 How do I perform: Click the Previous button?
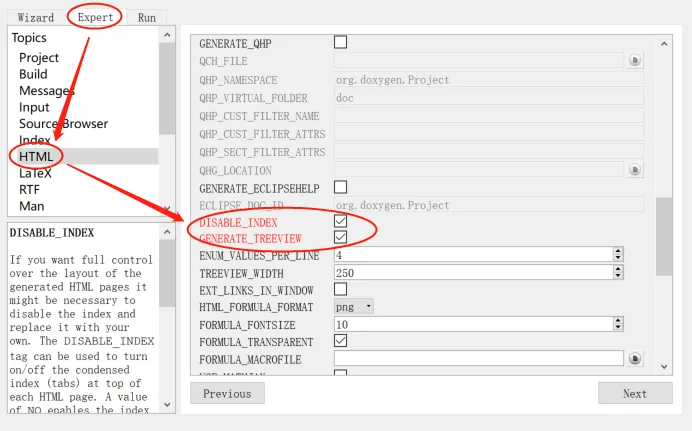coord(227,393)
